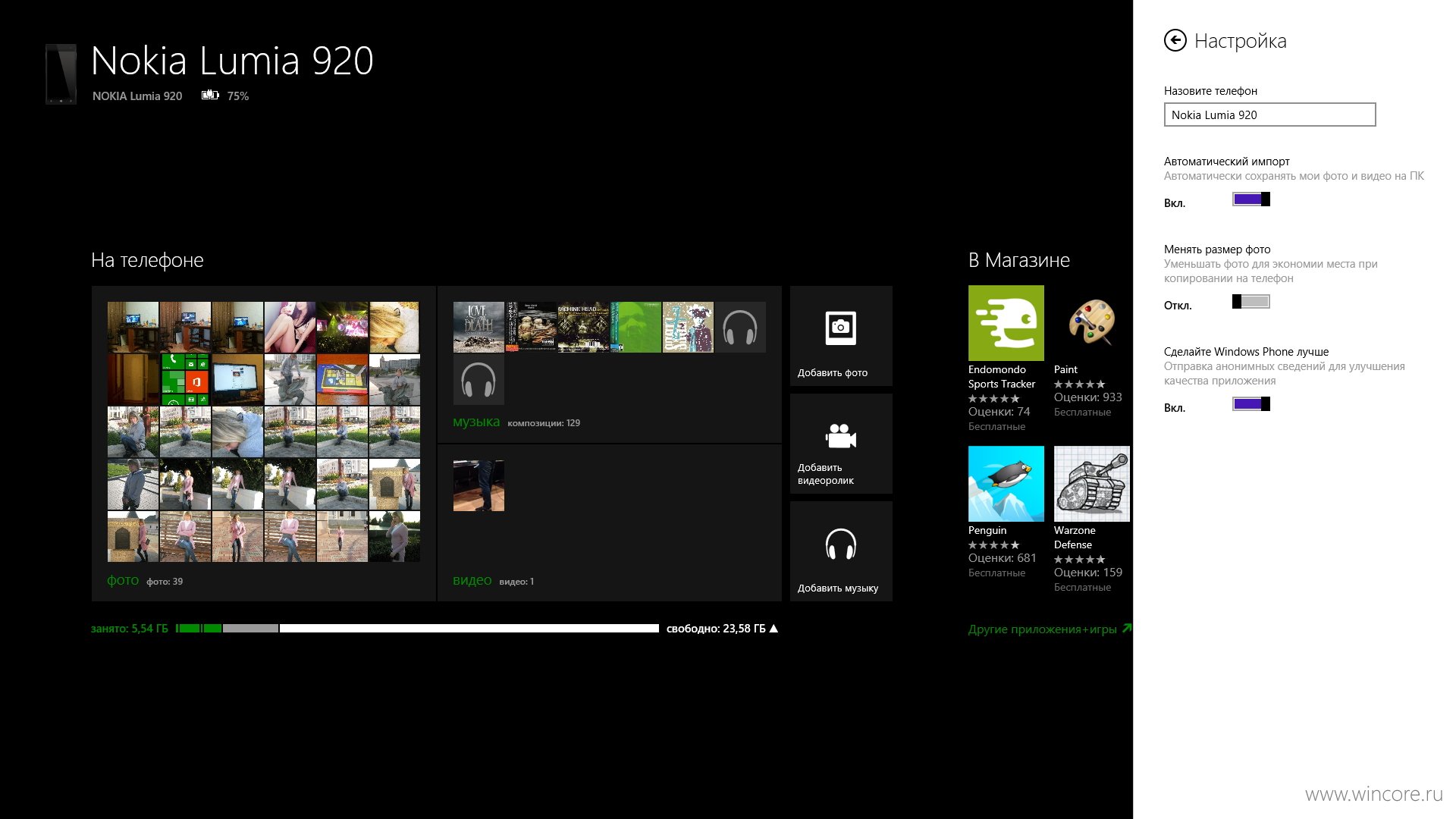The width and height of the screenshot is (1456, 819).
Task: Open the Другие приложения+игры link
Action: [1050, 629]
